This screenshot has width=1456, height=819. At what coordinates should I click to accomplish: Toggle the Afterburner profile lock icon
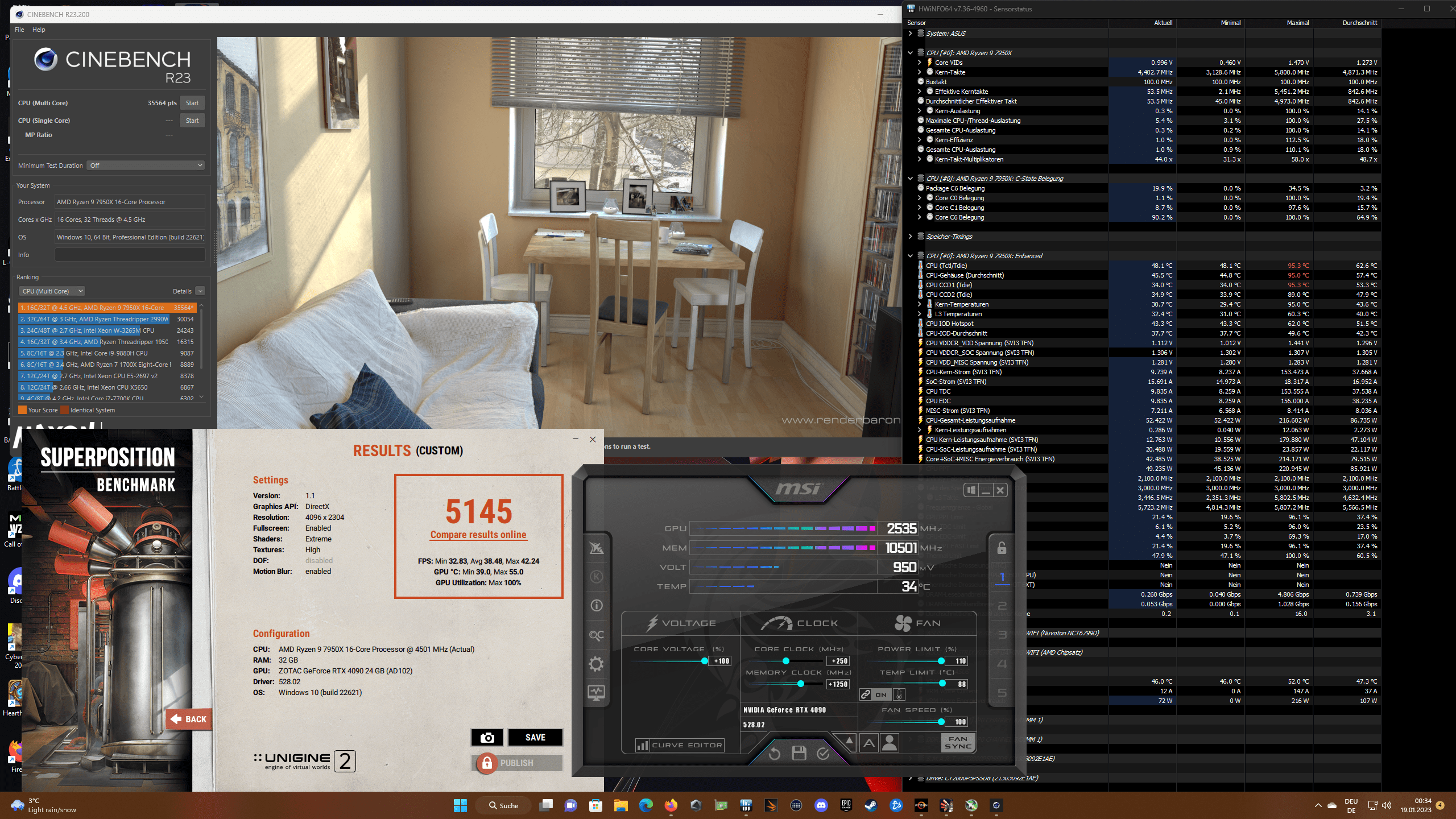[1002, 548]
